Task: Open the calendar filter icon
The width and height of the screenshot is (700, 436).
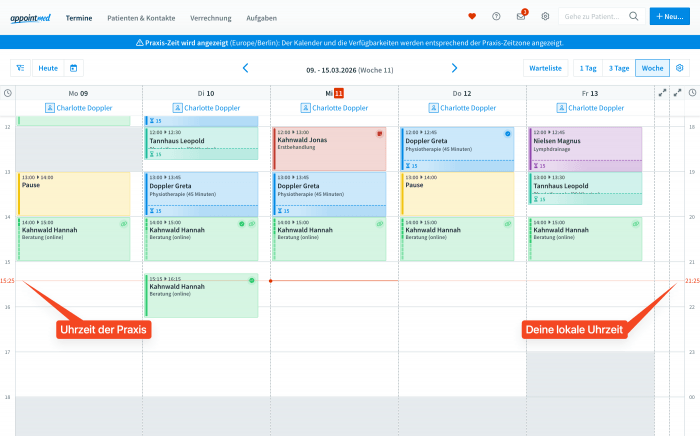Action: (x=20, y=68)
